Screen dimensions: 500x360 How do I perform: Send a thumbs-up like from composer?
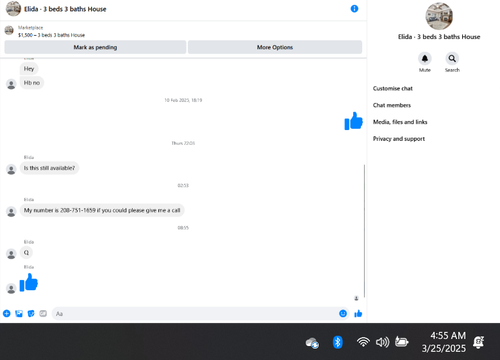pos(358,313)
